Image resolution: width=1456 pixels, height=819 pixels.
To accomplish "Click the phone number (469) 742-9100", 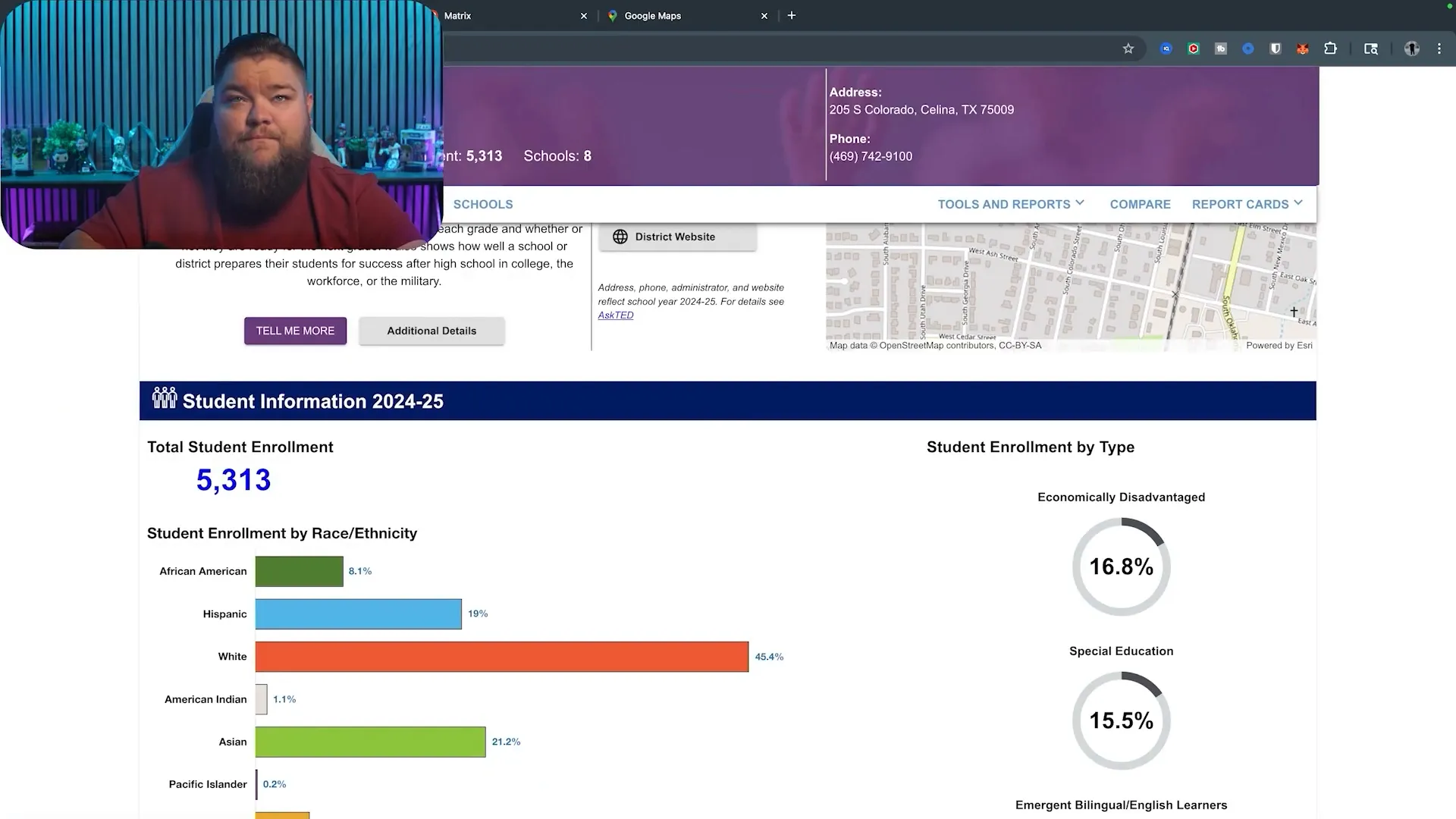I will pyautogui.click(x=871, y=157).
